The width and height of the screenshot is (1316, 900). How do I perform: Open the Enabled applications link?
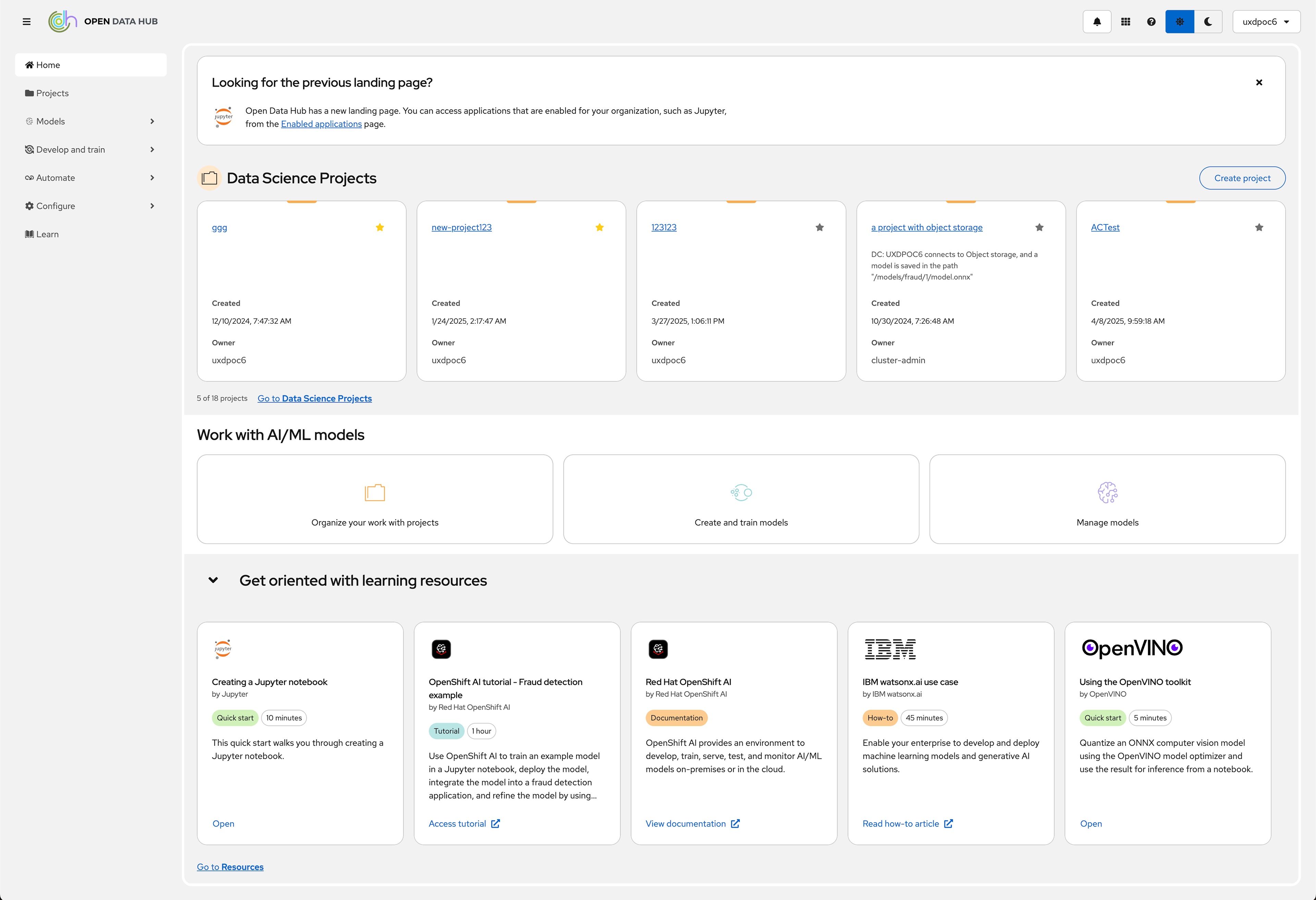(x=321, y=124)
